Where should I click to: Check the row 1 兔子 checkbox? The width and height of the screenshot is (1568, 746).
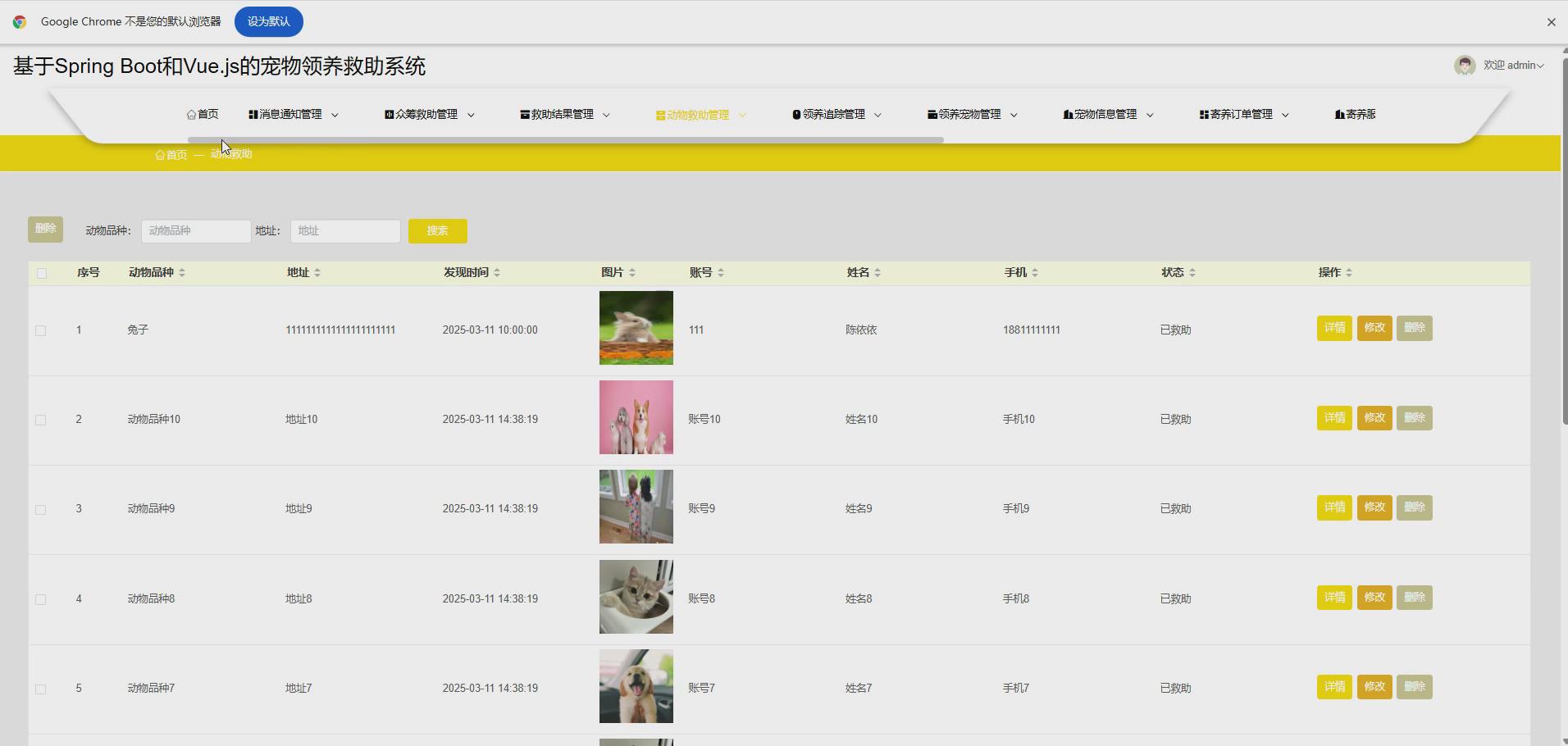click(40, 330)
